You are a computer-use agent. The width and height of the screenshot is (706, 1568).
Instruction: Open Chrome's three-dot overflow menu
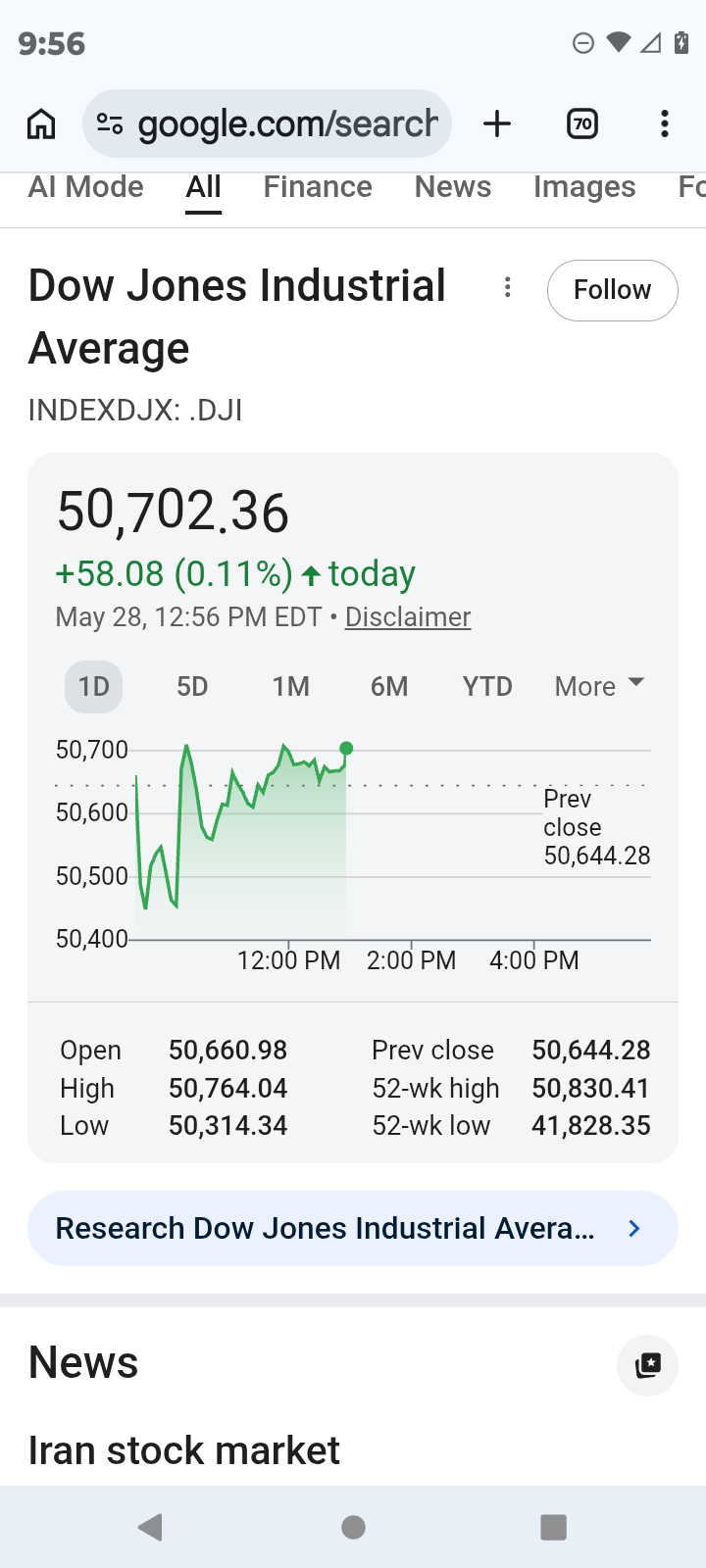pos(665,124)
